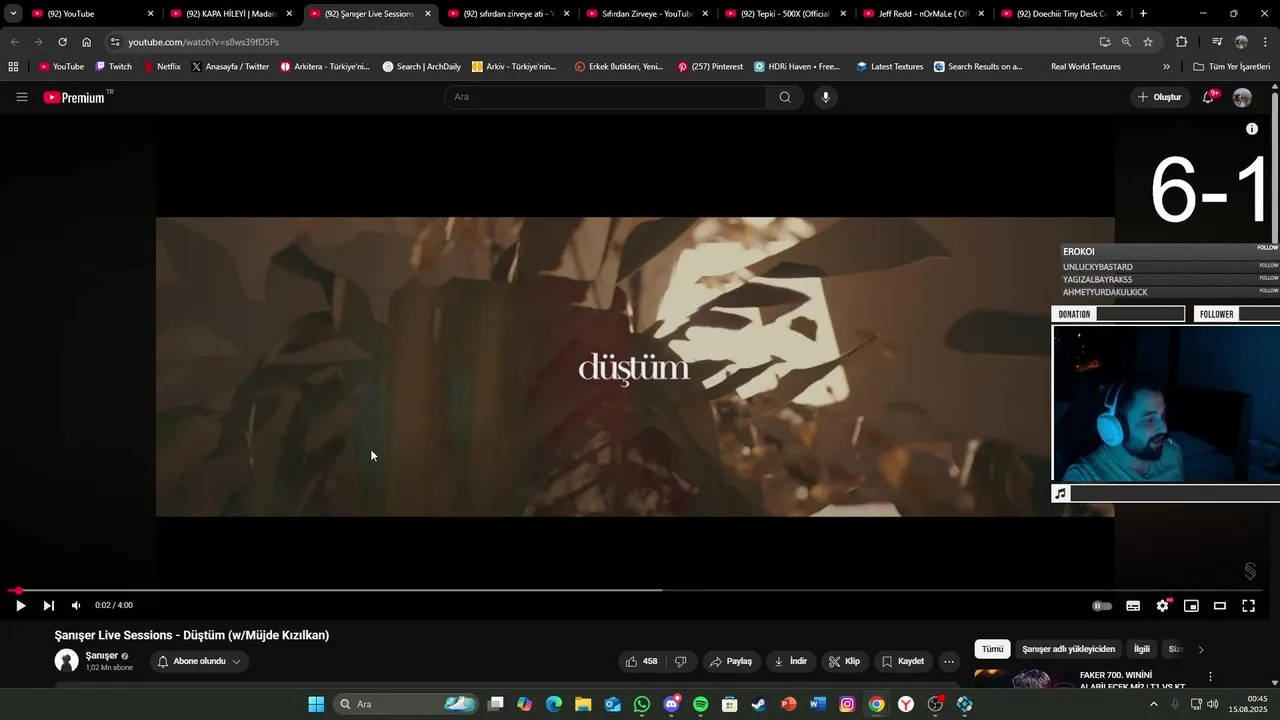1280x720 pixels.
Task: Click the address bar URL
Action: click(x=203, y=42)
